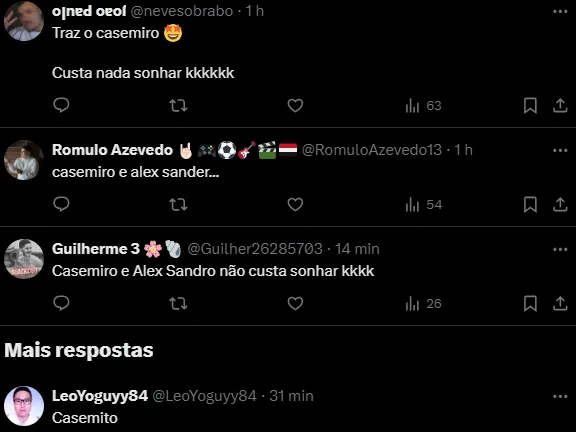This screenshot has width=576, height=432.
Task: Like the 'casemiro e alex sander' tweet
Action: 295,205
